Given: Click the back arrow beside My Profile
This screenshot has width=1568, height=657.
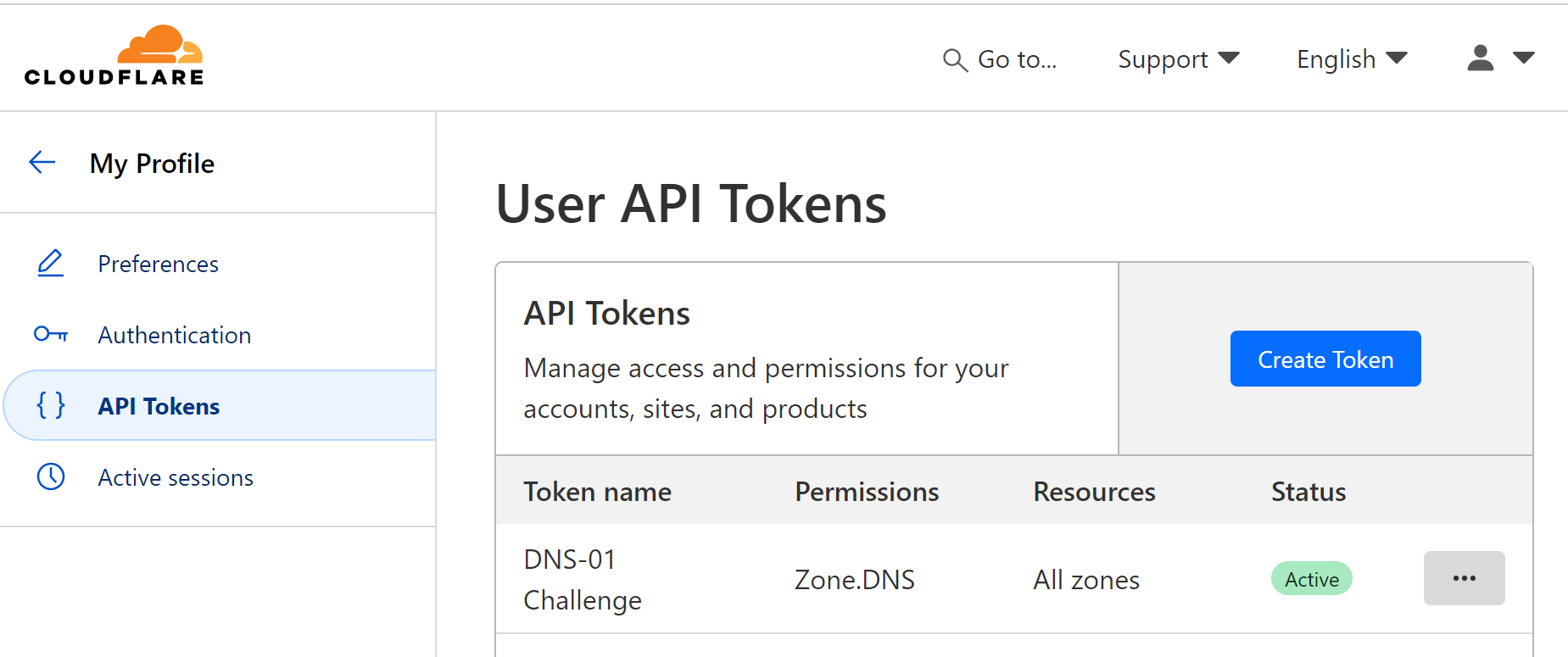Looking at the screenshot, I should tap(42, 162).
